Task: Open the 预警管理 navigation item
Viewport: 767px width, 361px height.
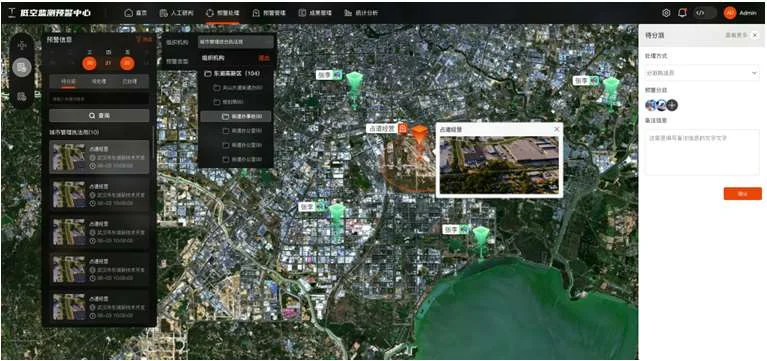Action: tap(269, 13)
